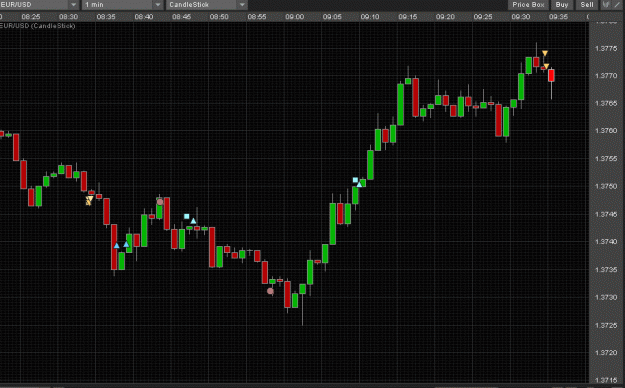The height and width of the screenshot is (388, 625).
Task: Click the Buy button
Action: click(562, 5)
